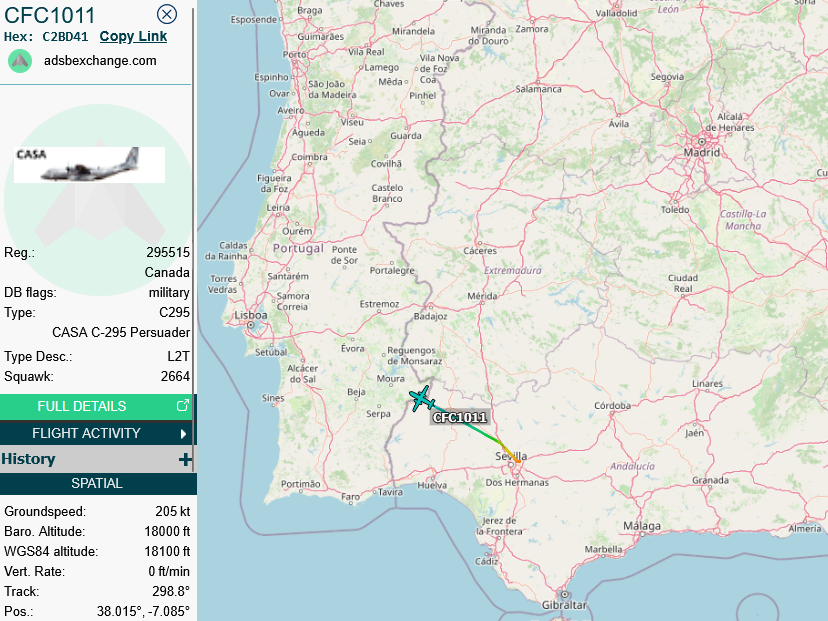Click Mérida city label on map
828x621 pixels.
pyautogui.click(x=482, y=296)
